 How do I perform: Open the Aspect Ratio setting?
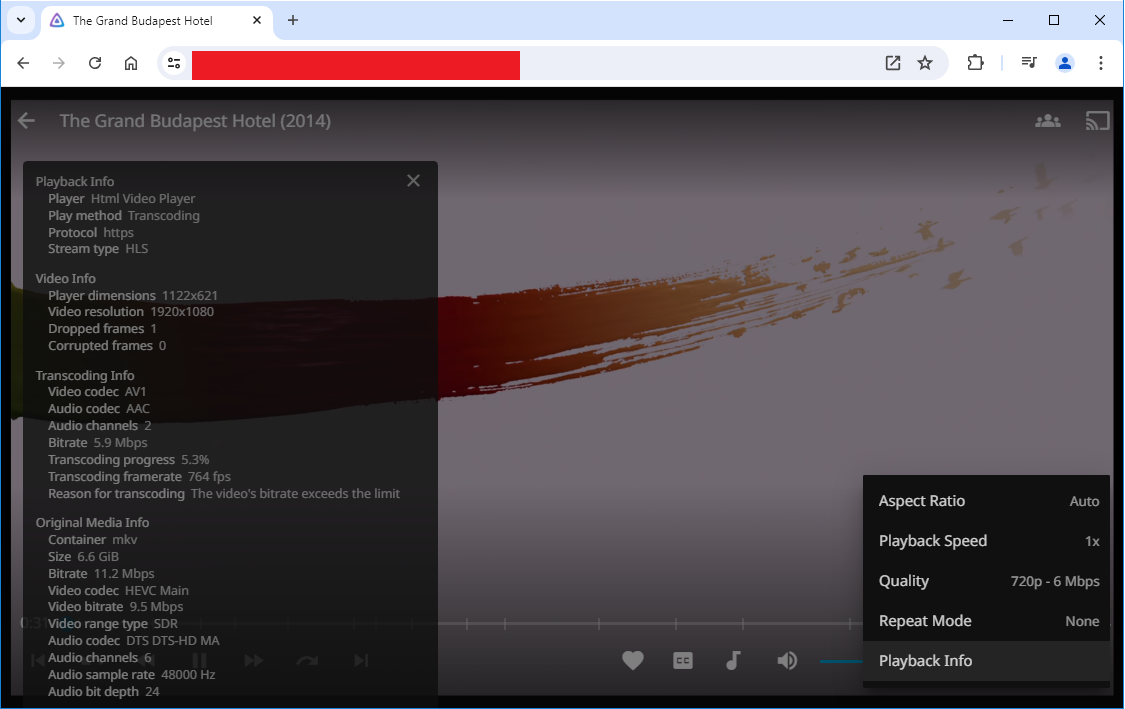pyautogui.click(x=987, y=501)
